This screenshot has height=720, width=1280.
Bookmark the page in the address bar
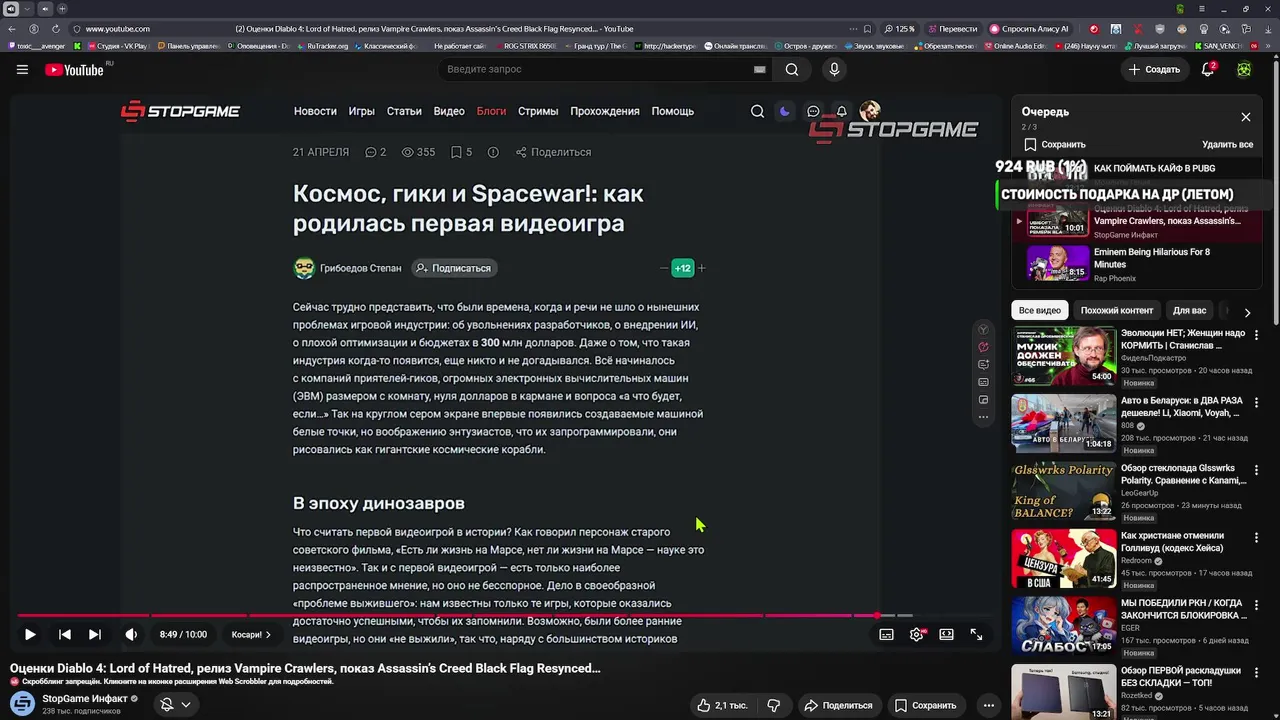(x=867, y=29)
